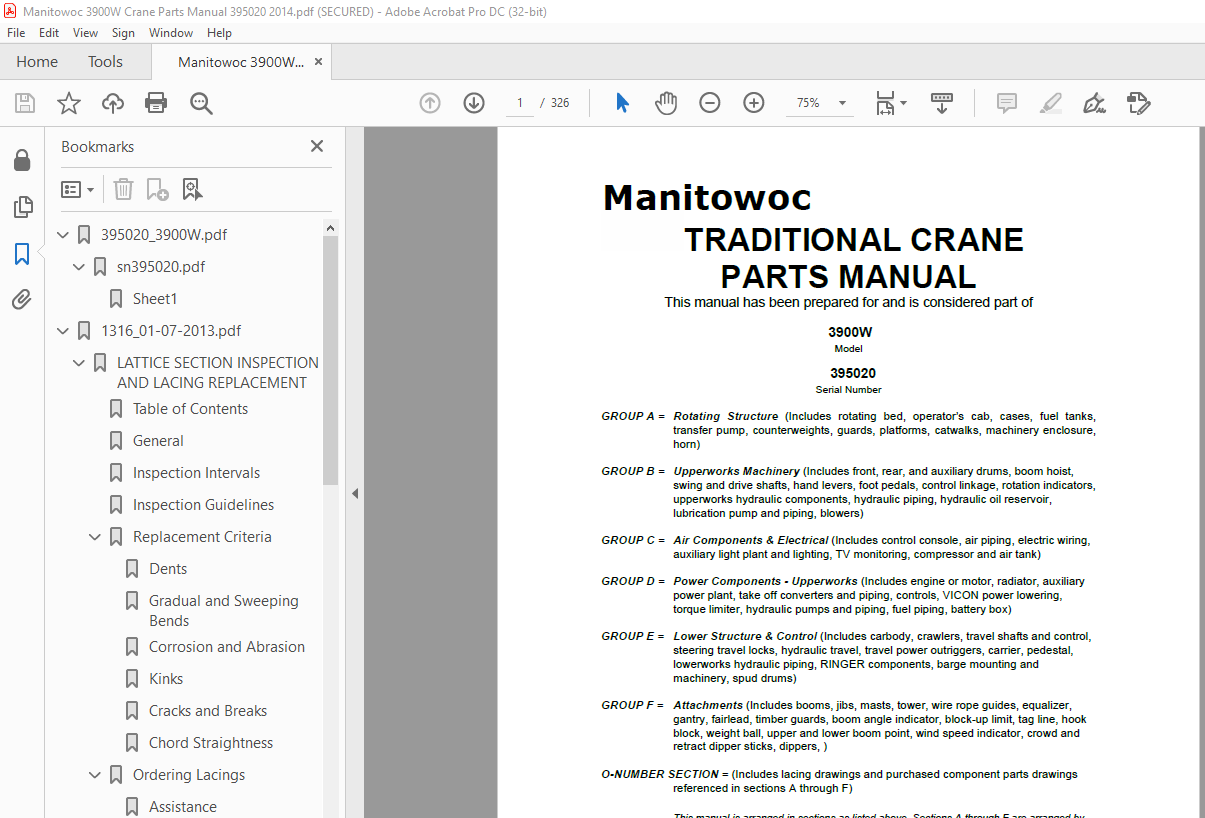Viewport: 1205px width, 818px height.
Task: Collapse navigation pane with arrow handle
Action: pyautogui.click(x=353, y=493)
